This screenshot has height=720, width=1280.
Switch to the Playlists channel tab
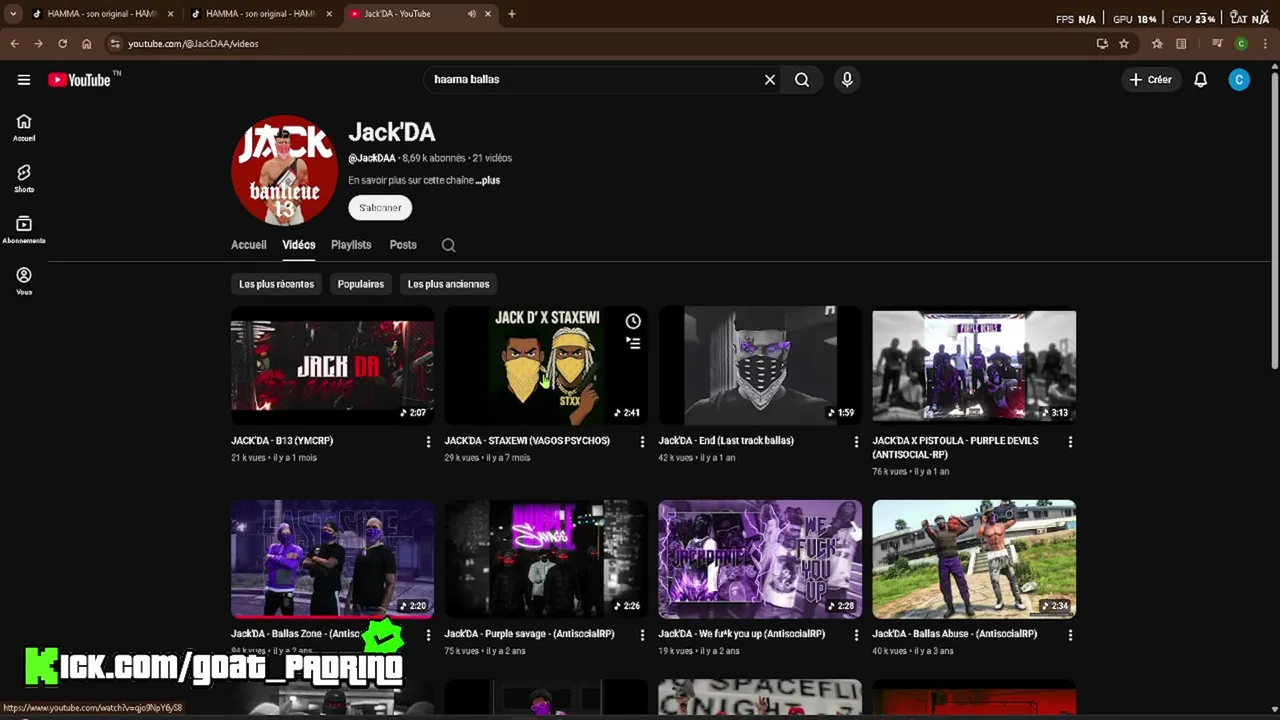pyautogui.click(x=351, y=245)
